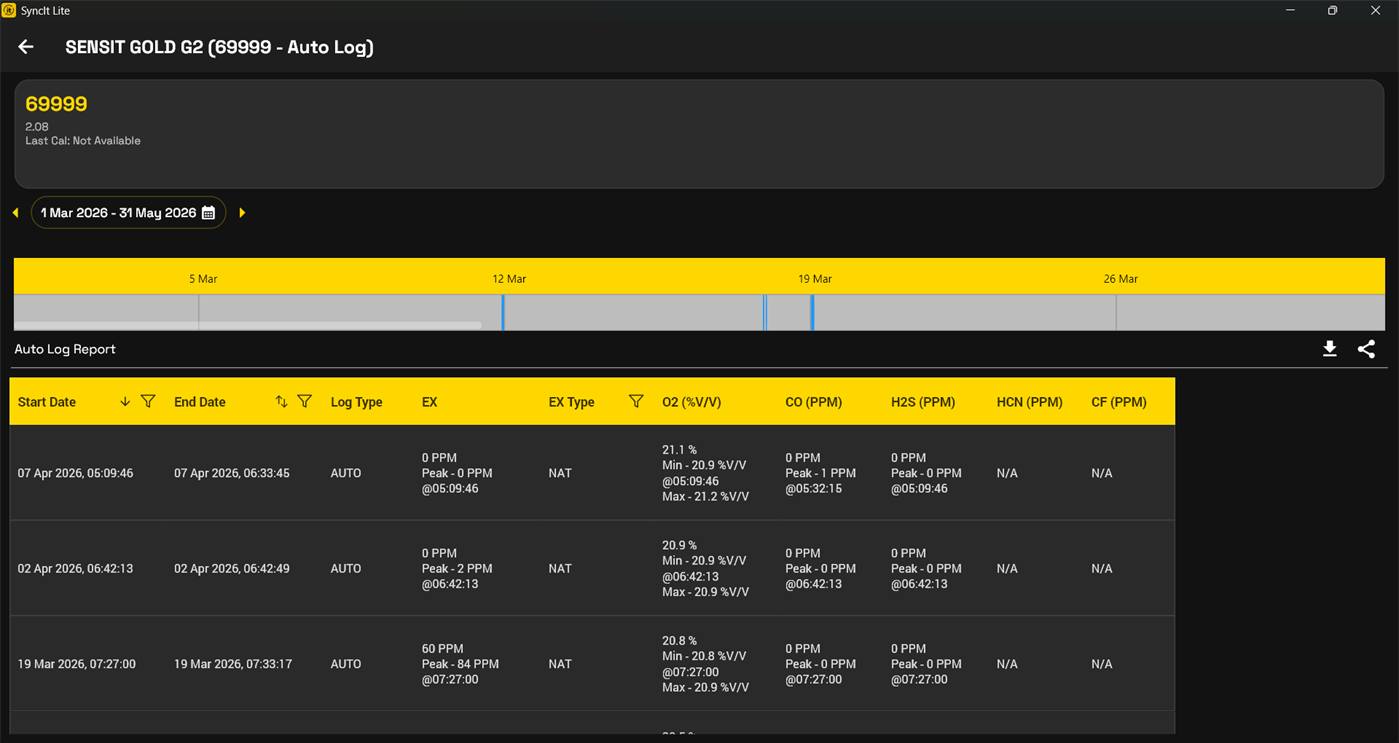Screen dimensions: 1399x743
Task: Click the H2S cell in the 07 Apr row
Action: click(x=926, y=473)
